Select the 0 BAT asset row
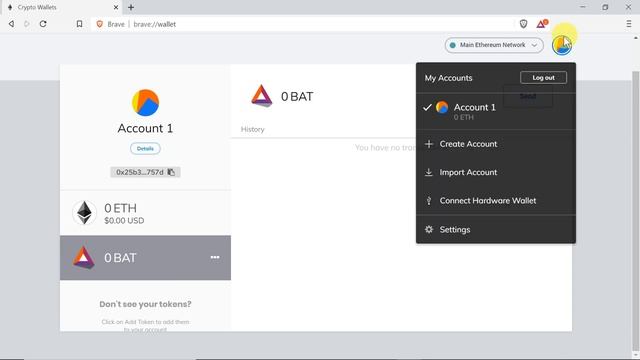This screenshot has height=360, width=640. point(145,258)
